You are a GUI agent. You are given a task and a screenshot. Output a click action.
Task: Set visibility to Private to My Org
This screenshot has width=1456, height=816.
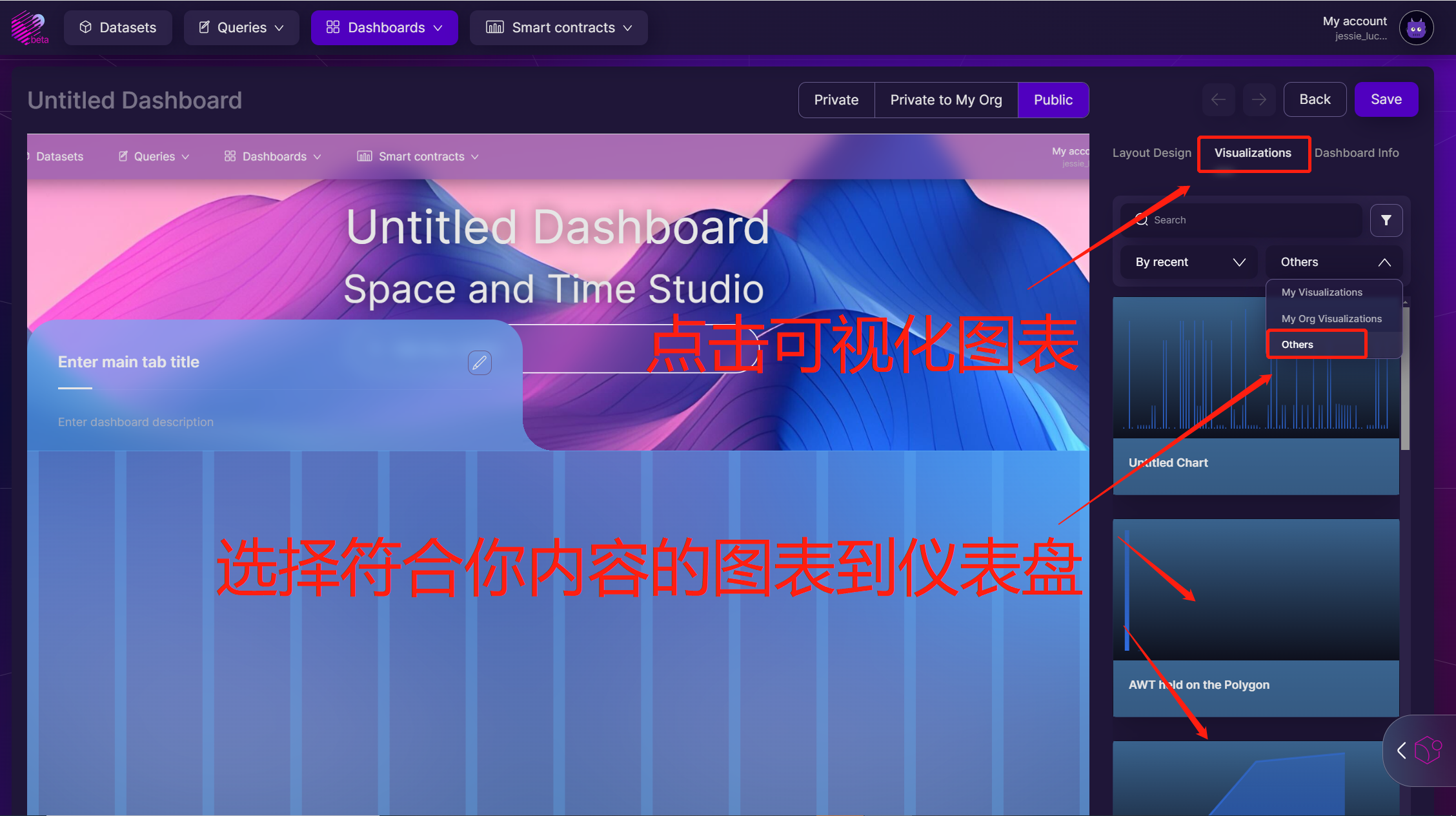946,100
